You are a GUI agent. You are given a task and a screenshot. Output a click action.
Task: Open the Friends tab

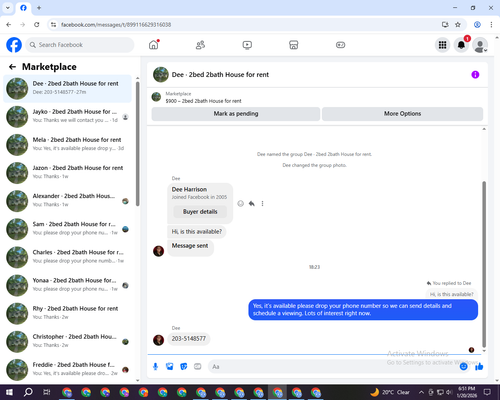point(200,45)
